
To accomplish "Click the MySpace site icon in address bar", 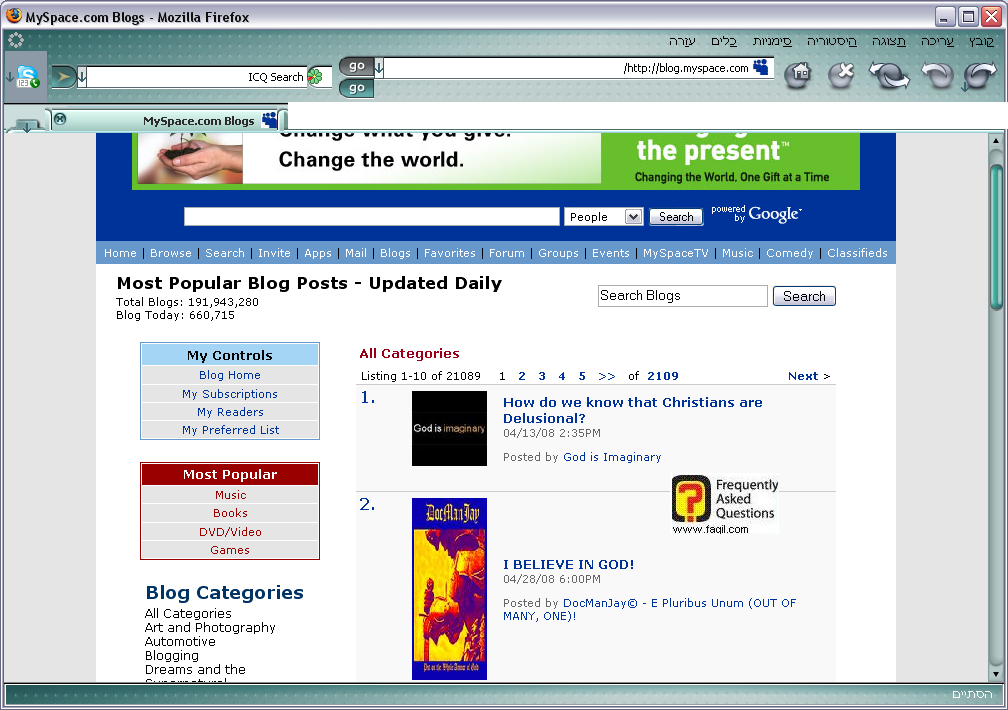I will coord(762,67).
